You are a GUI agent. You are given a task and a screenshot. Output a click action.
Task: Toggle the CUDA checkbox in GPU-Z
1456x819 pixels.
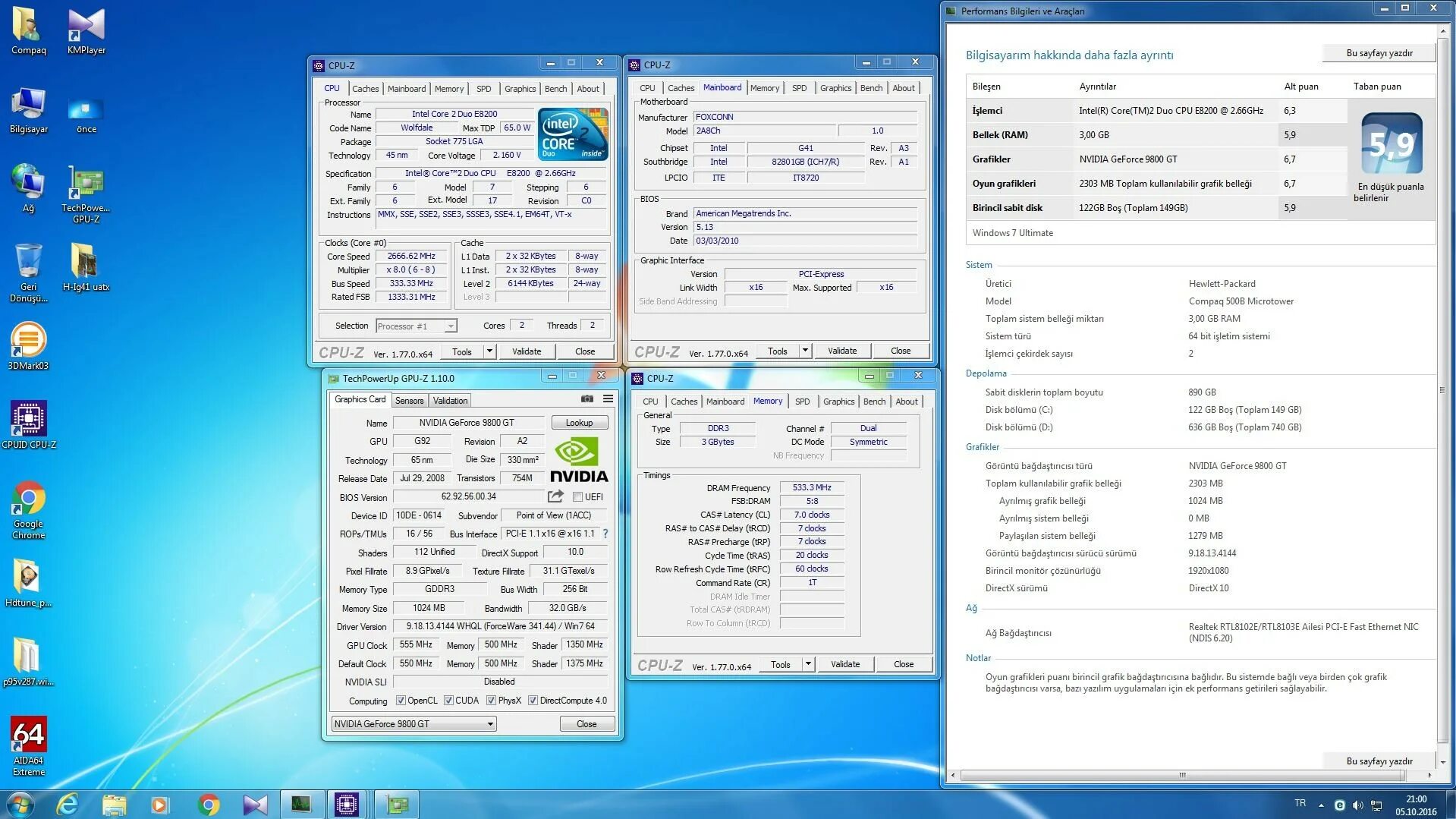[448, 701]
